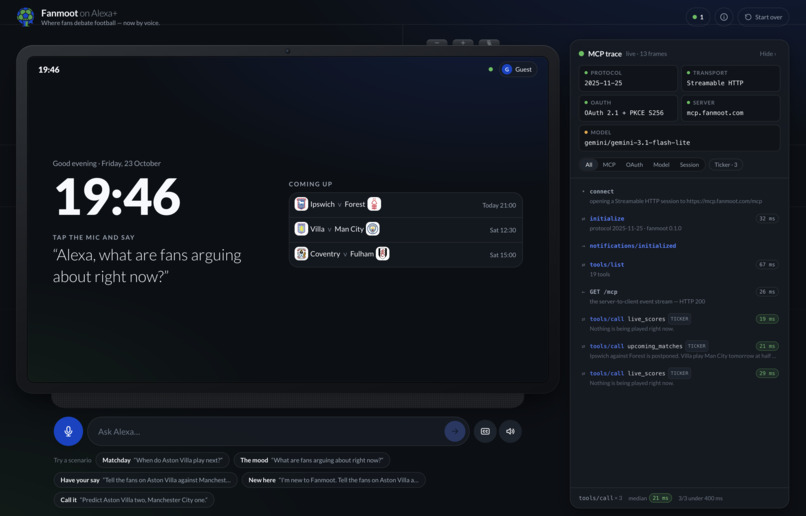Expand the tools/list trace entry
Image resolution: width=806 pixels, height=516 pixels.
click(x=680, y=269)
